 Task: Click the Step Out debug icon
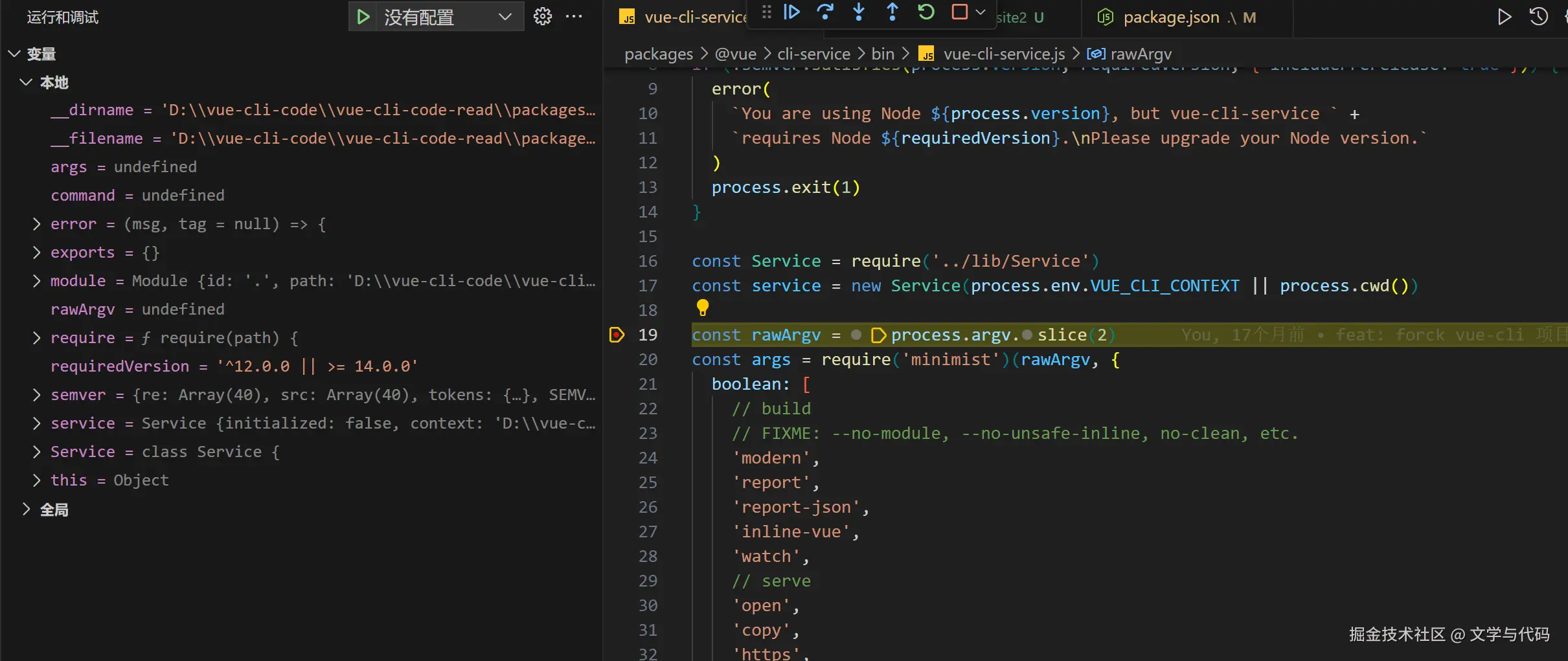pos(892,12)
